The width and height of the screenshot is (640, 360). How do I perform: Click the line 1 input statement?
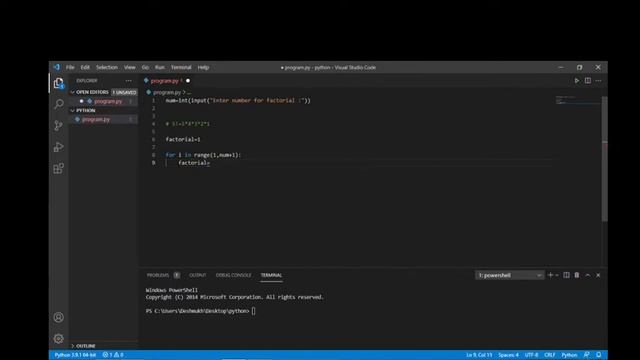pos(238,100)
